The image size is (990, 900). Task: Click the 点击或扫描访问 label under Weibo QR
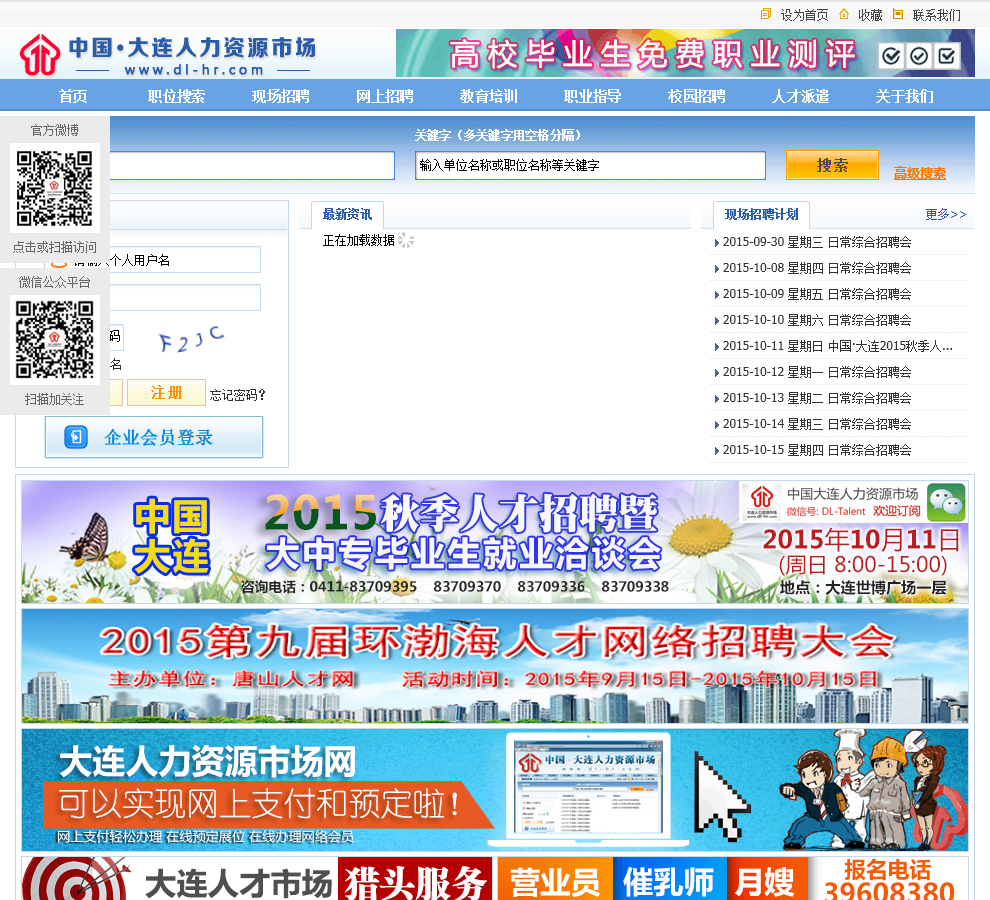[55, 247]
